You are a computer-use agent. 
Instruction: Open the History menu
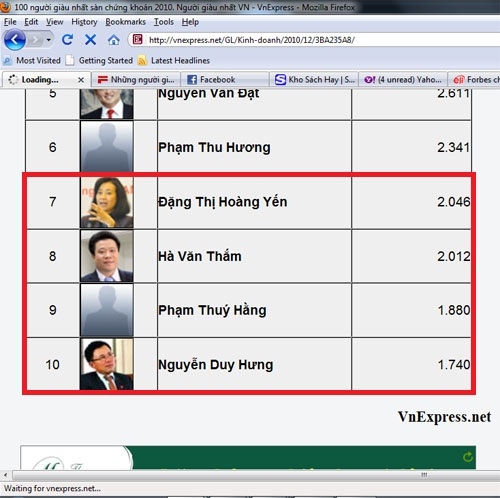tap(84, 22)
